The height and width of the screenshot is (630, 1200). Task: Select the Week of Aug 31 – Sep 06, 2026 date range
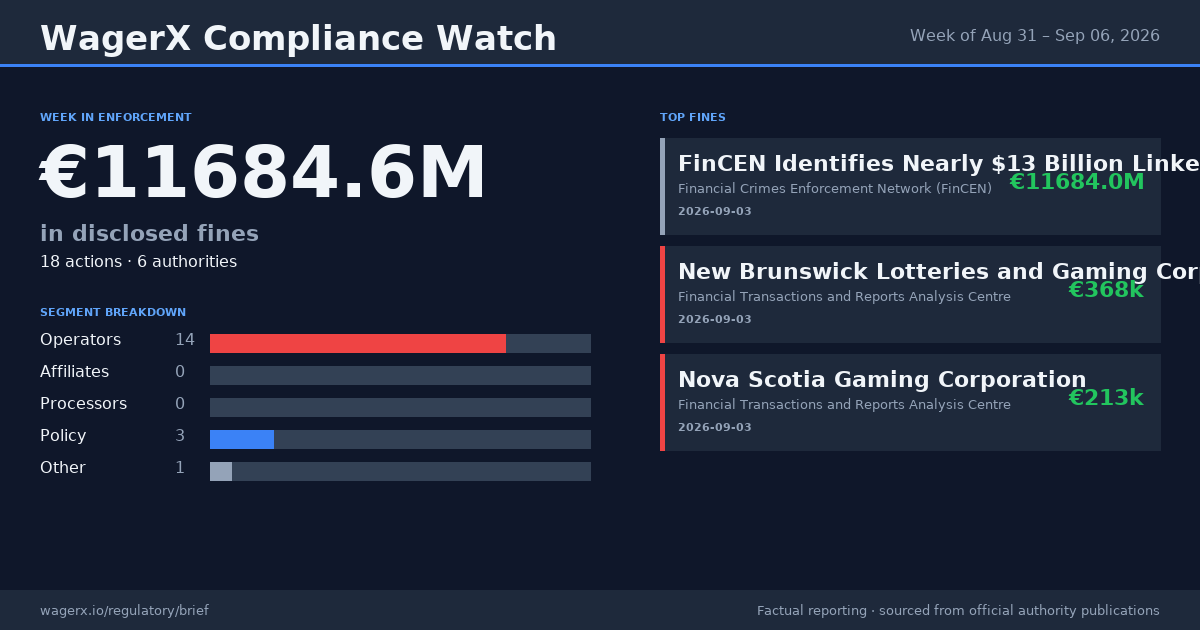click(1035, 36)
